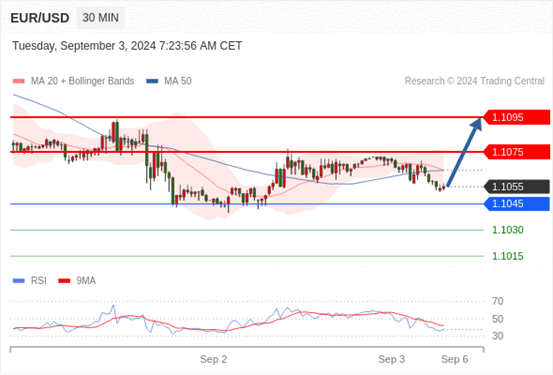553x375 pixels.
Task: Click the 9MA legend color swatch
Action: pyautogui.click(x=64, y=281)
